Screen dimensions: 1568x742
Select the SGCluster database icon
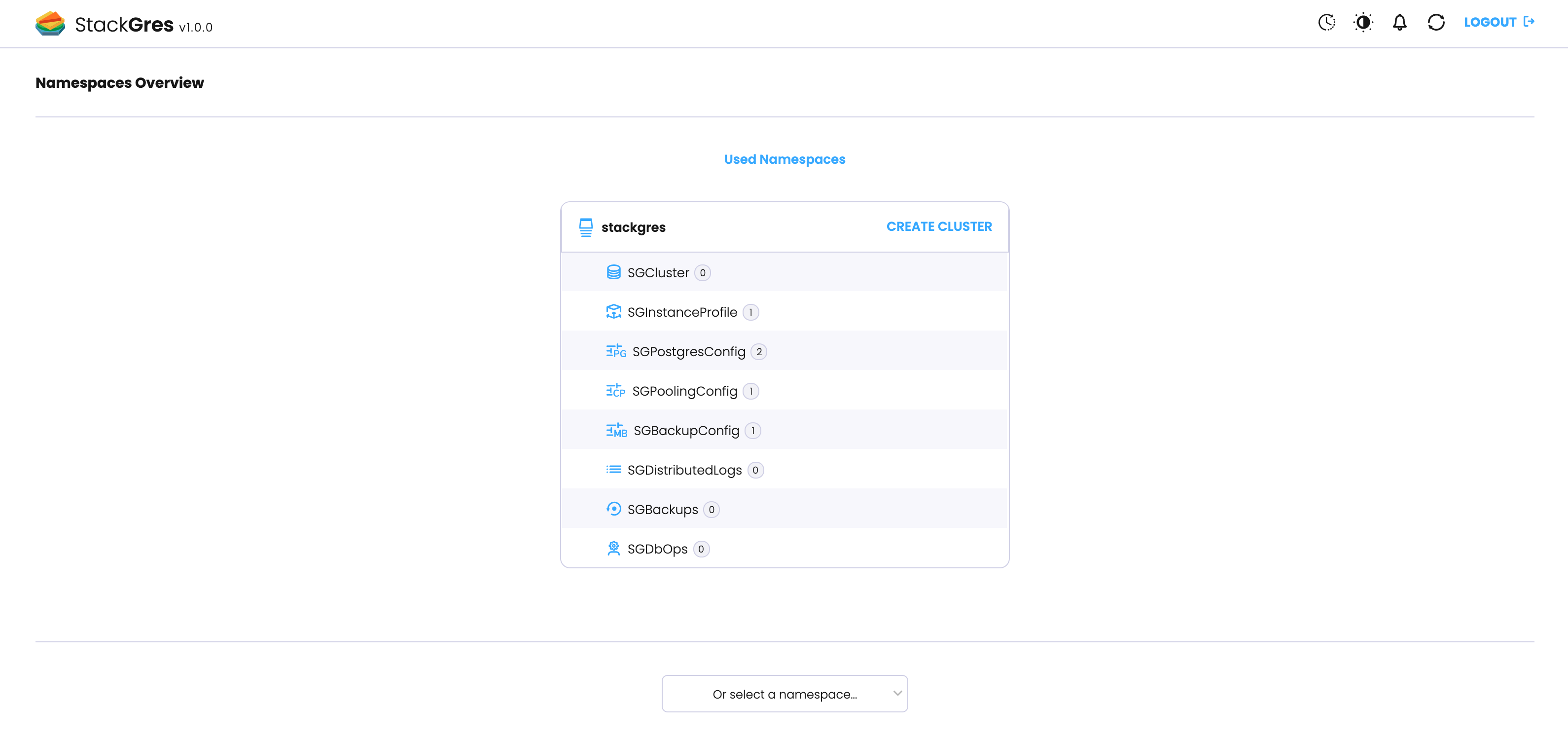tap(613, 272)
